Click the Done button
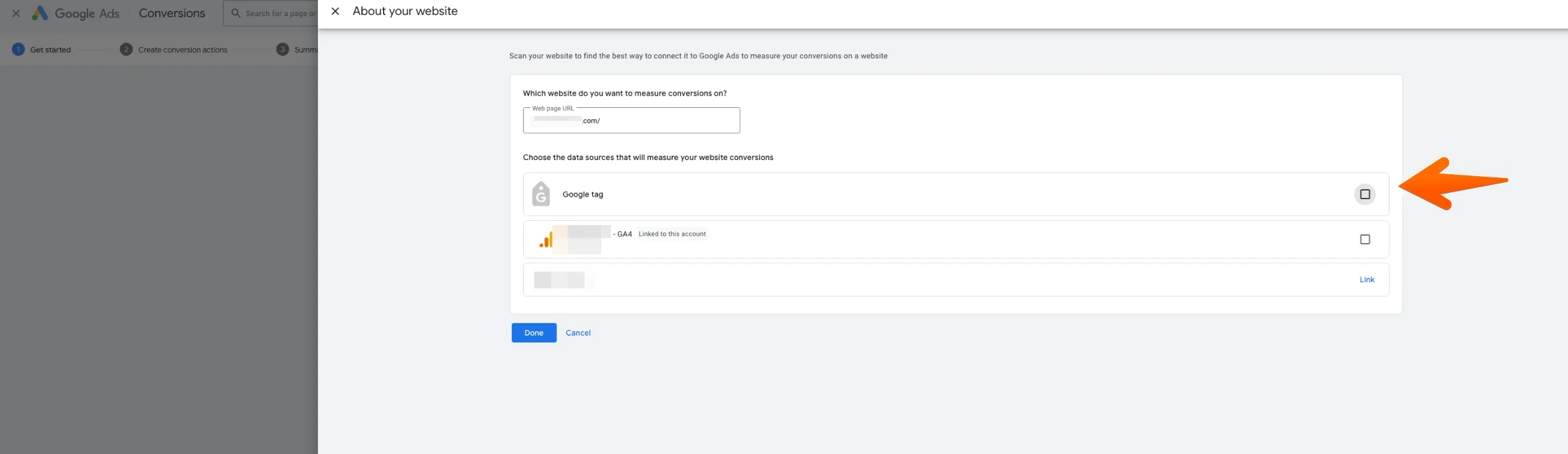This screenshot has height=454, width=1568. 534,333
